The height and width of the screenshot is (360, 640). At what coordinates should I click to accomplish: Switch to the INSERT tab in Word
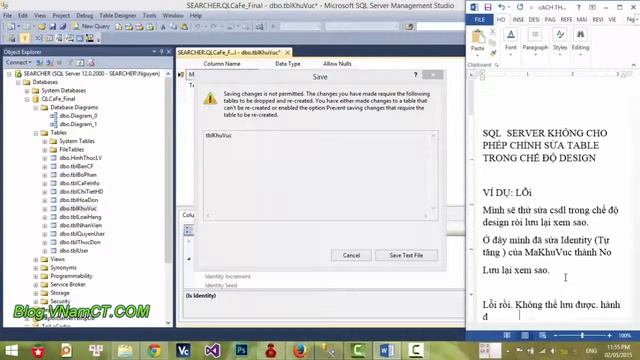click(x=518, y=20)
